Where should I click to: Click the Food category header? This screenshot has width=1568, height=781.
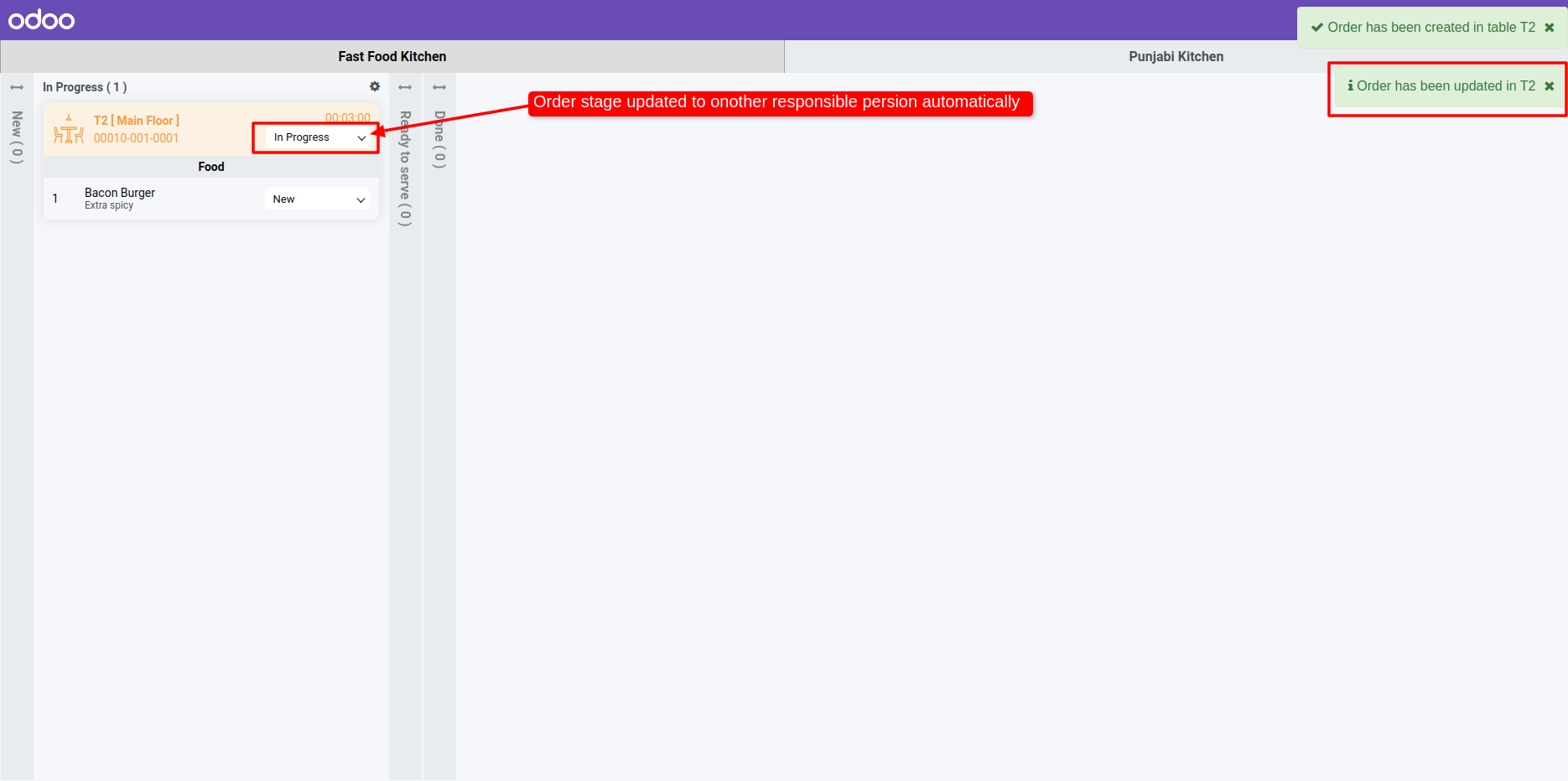pyautogui.click(x=211, y=167)
